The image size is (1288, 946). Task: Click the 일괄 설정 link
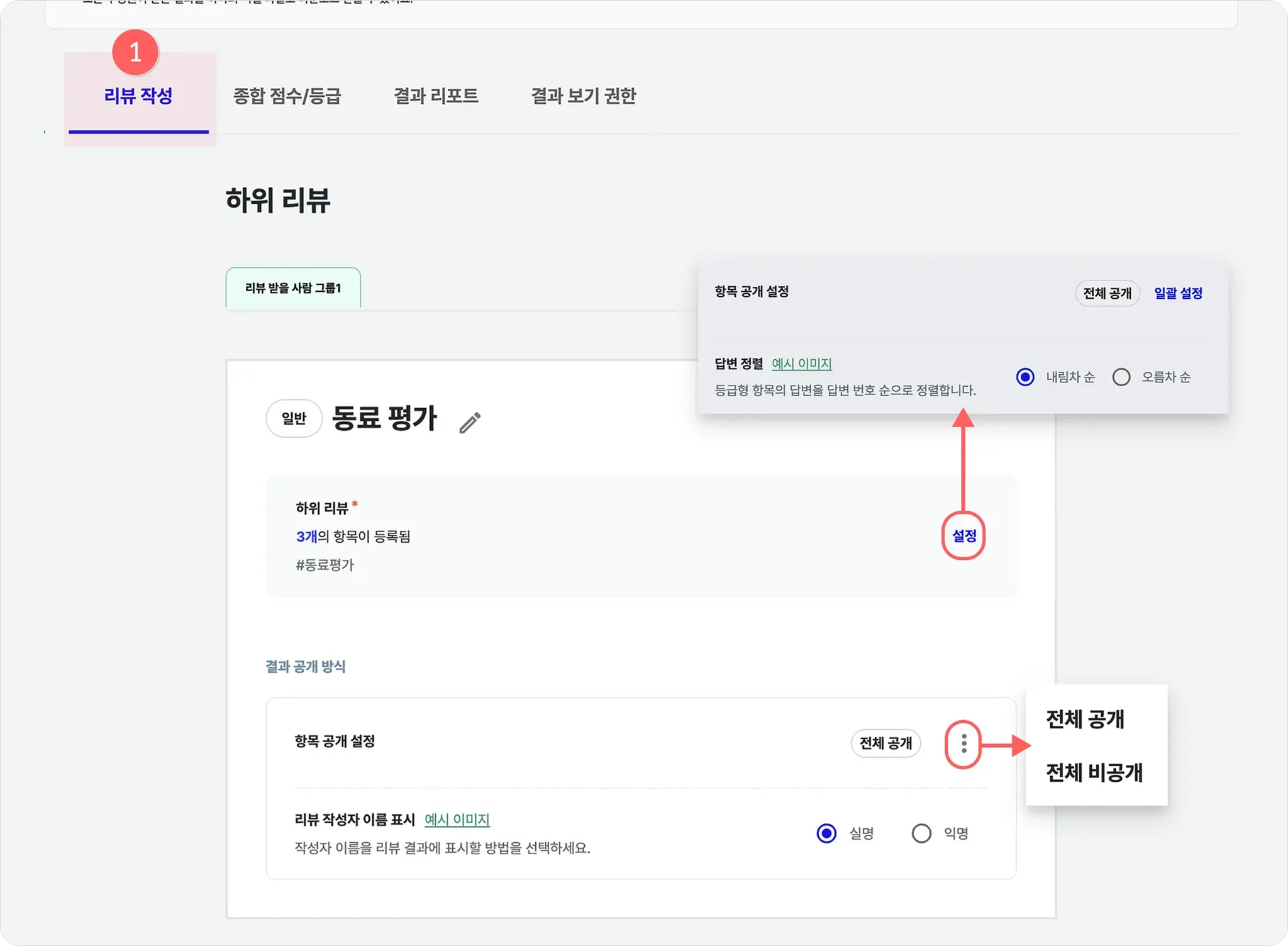click(1178, 293)
